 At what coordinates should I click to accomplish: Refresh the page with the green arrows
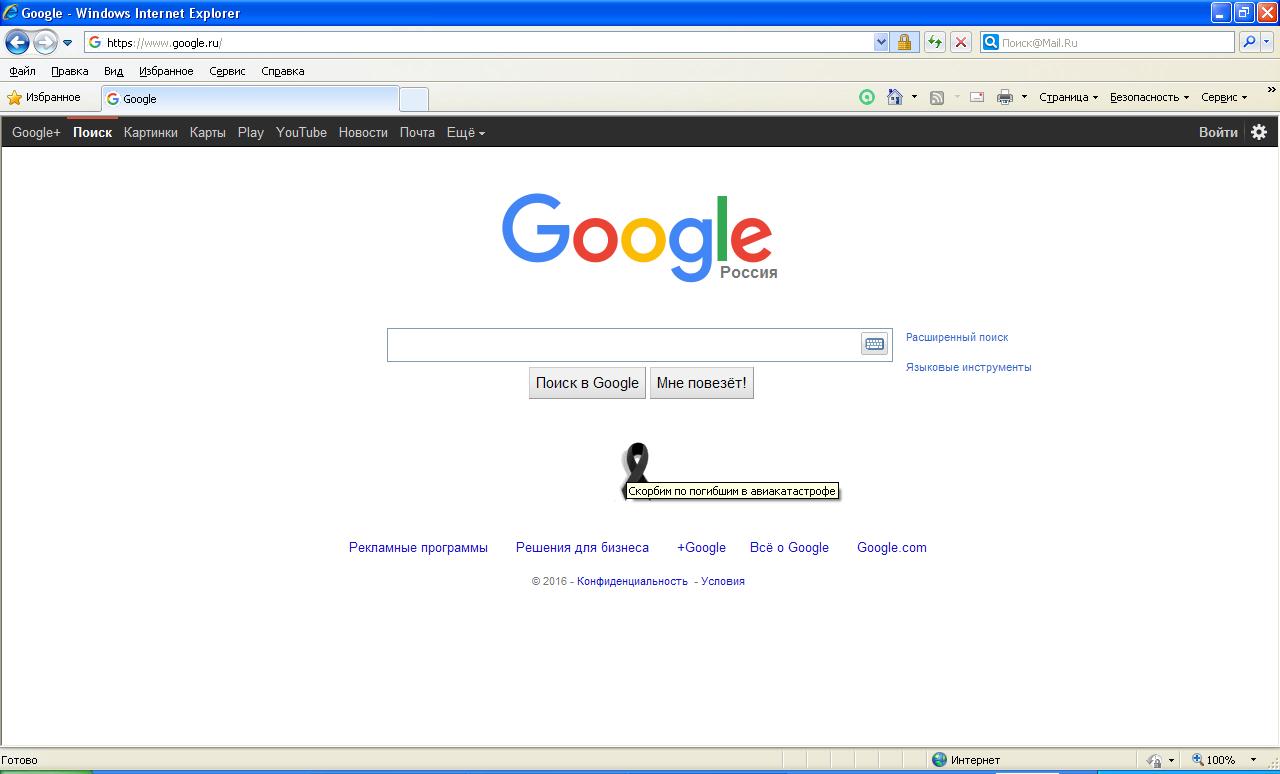coord(935,42)
